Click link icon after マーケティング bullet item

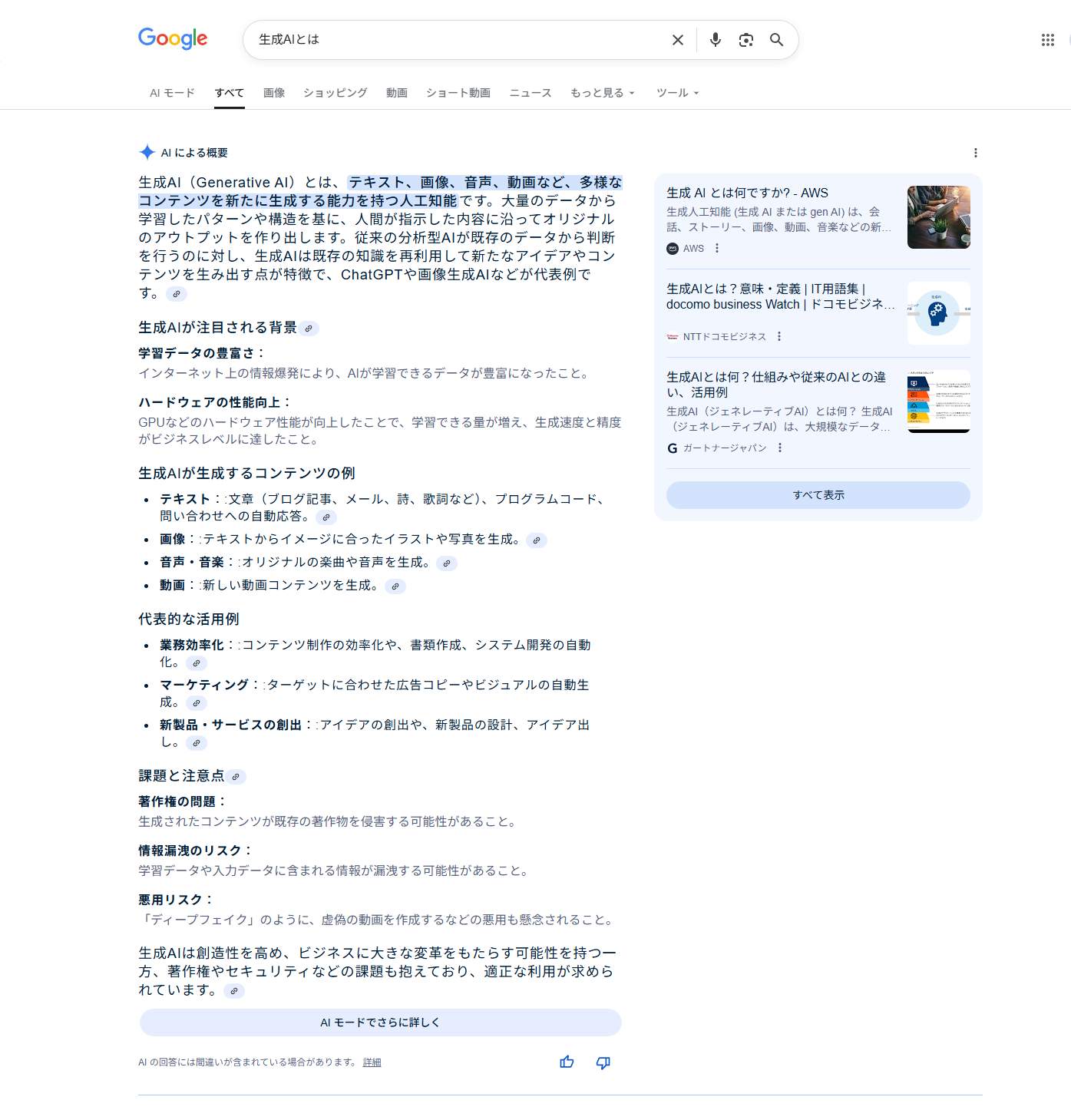[197, 703]
